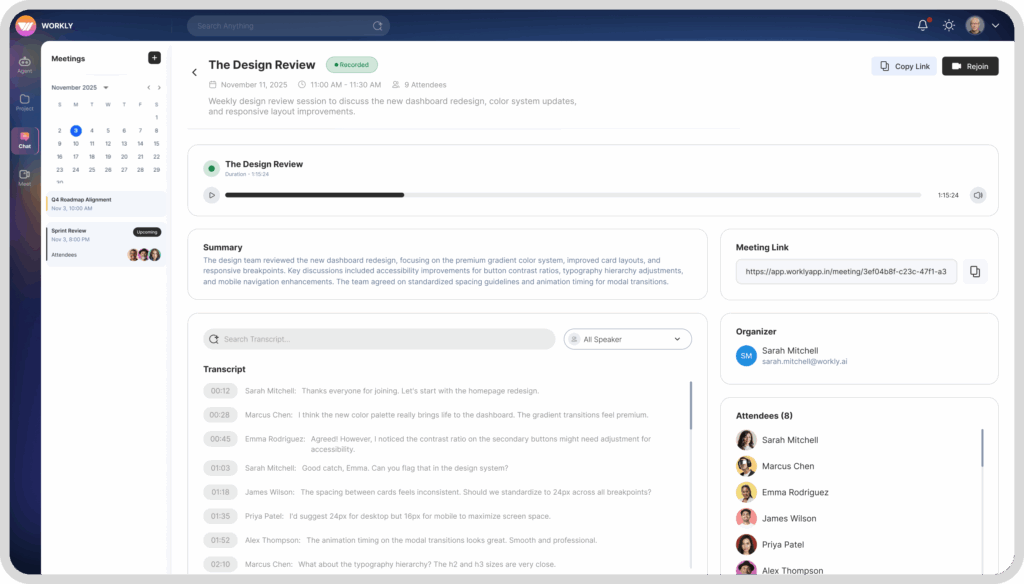Viewport: 1024px width, 584px height.
Task: Open the All Speaker filter dropdown
Action: point(627,339)
